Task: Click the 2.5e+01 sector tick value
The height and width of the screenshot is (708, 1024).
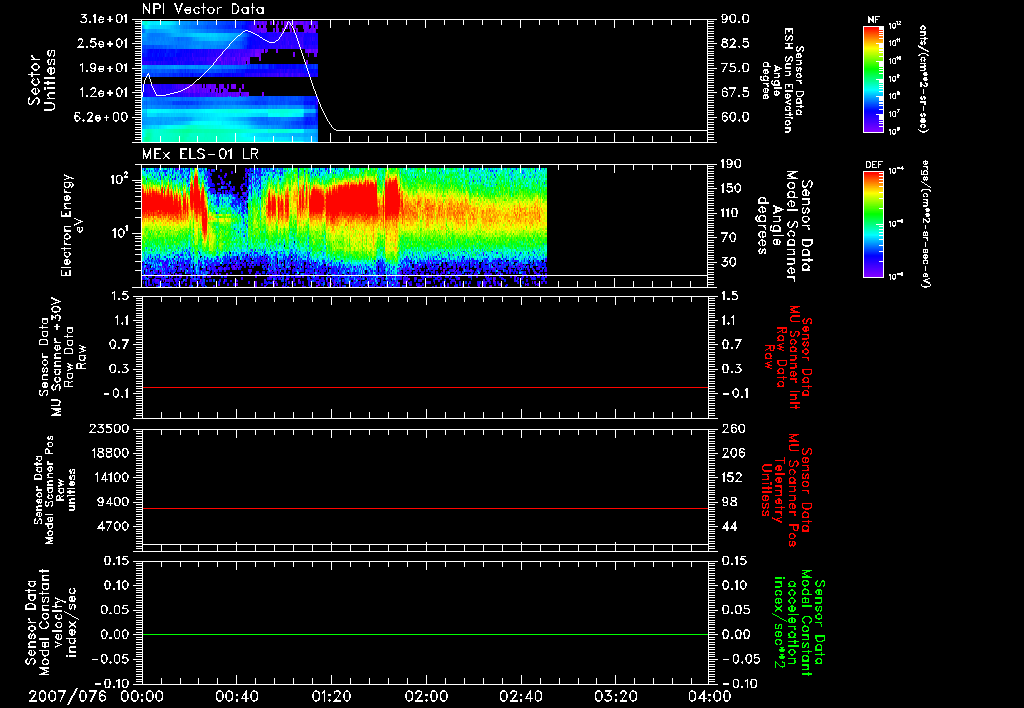Action: point(104,43)
